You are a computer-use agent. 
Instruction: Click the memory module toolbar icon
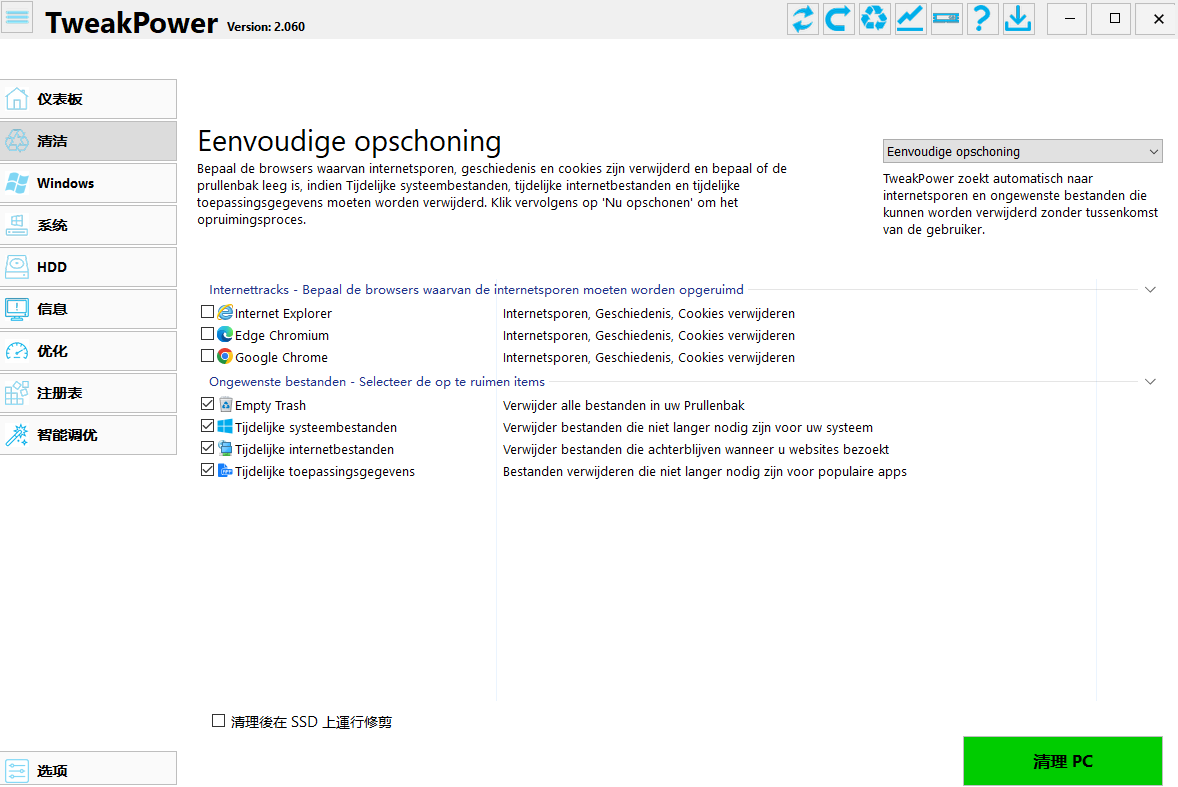tap(946, 19)
